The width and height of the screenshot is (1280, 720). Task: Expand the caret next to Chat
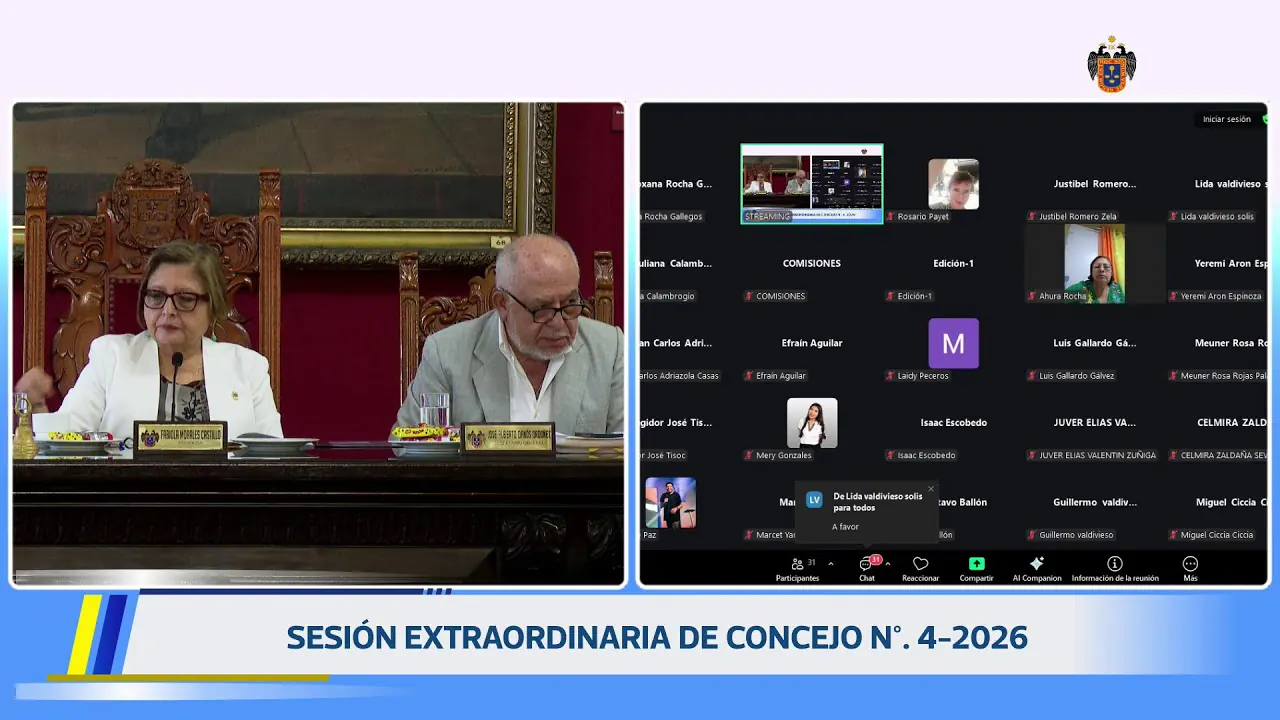click(887, 564)
